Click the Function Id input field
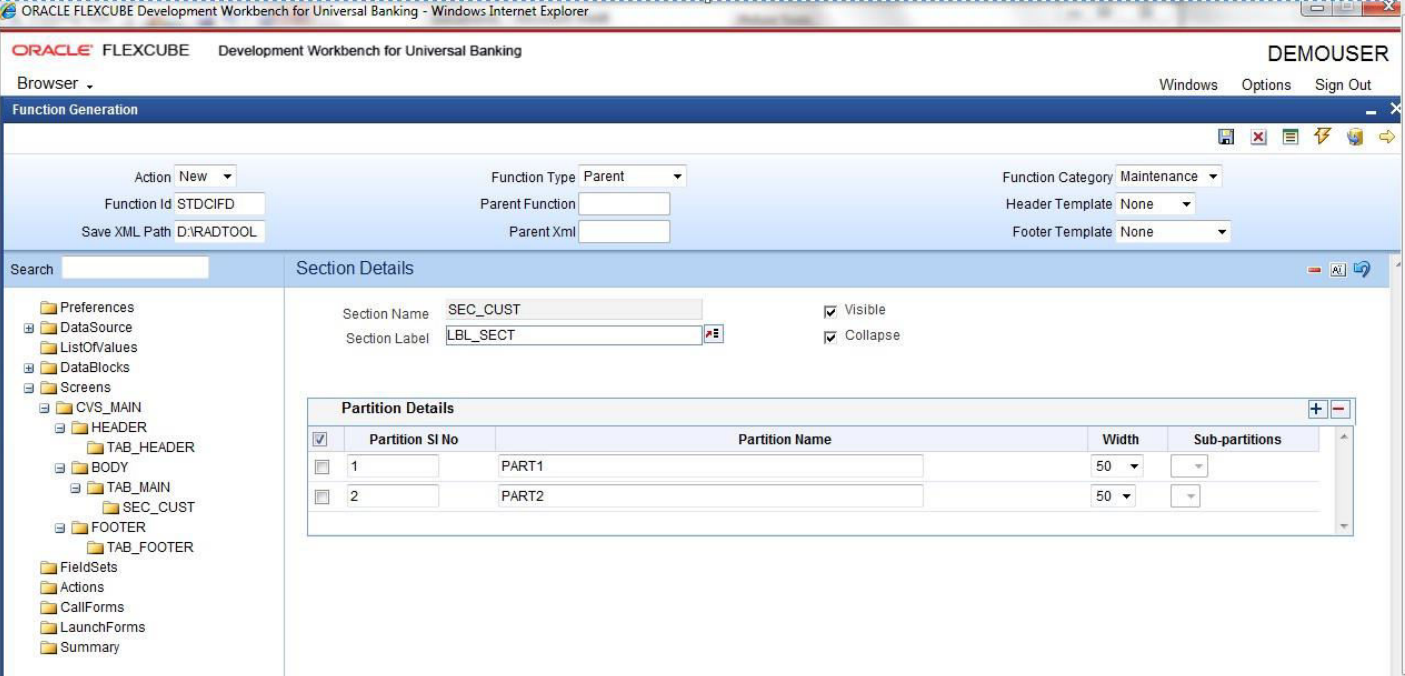Screen dimensions: 1405x676 [220, 204]
